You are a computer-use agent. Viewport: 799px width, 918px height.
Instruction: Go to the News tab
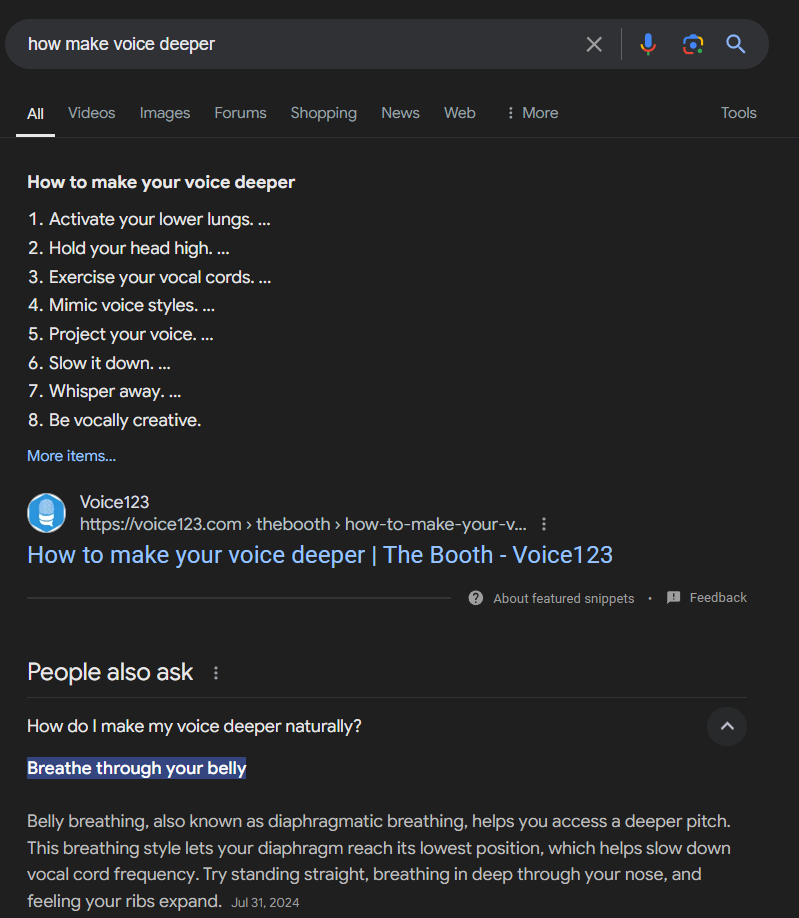400,113
